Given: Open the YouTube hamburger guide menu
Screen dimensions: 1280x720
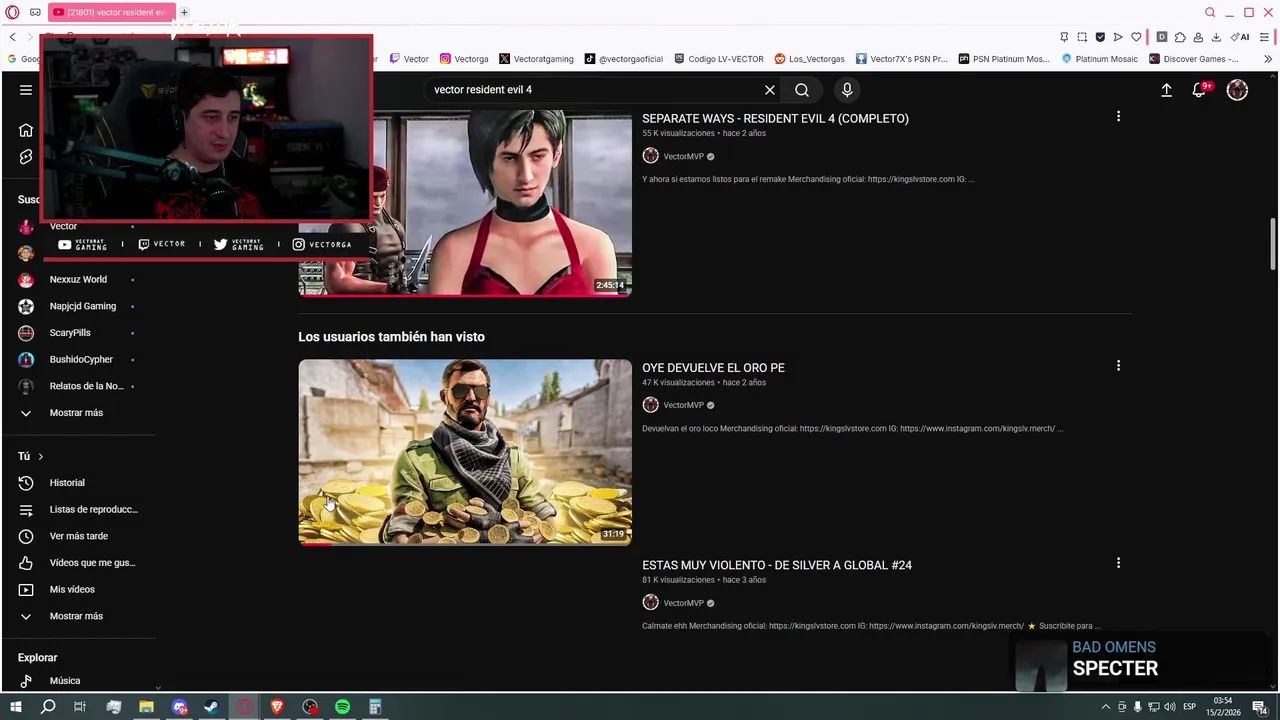Looking at the screenshot, I should click(x=26, y=90).
